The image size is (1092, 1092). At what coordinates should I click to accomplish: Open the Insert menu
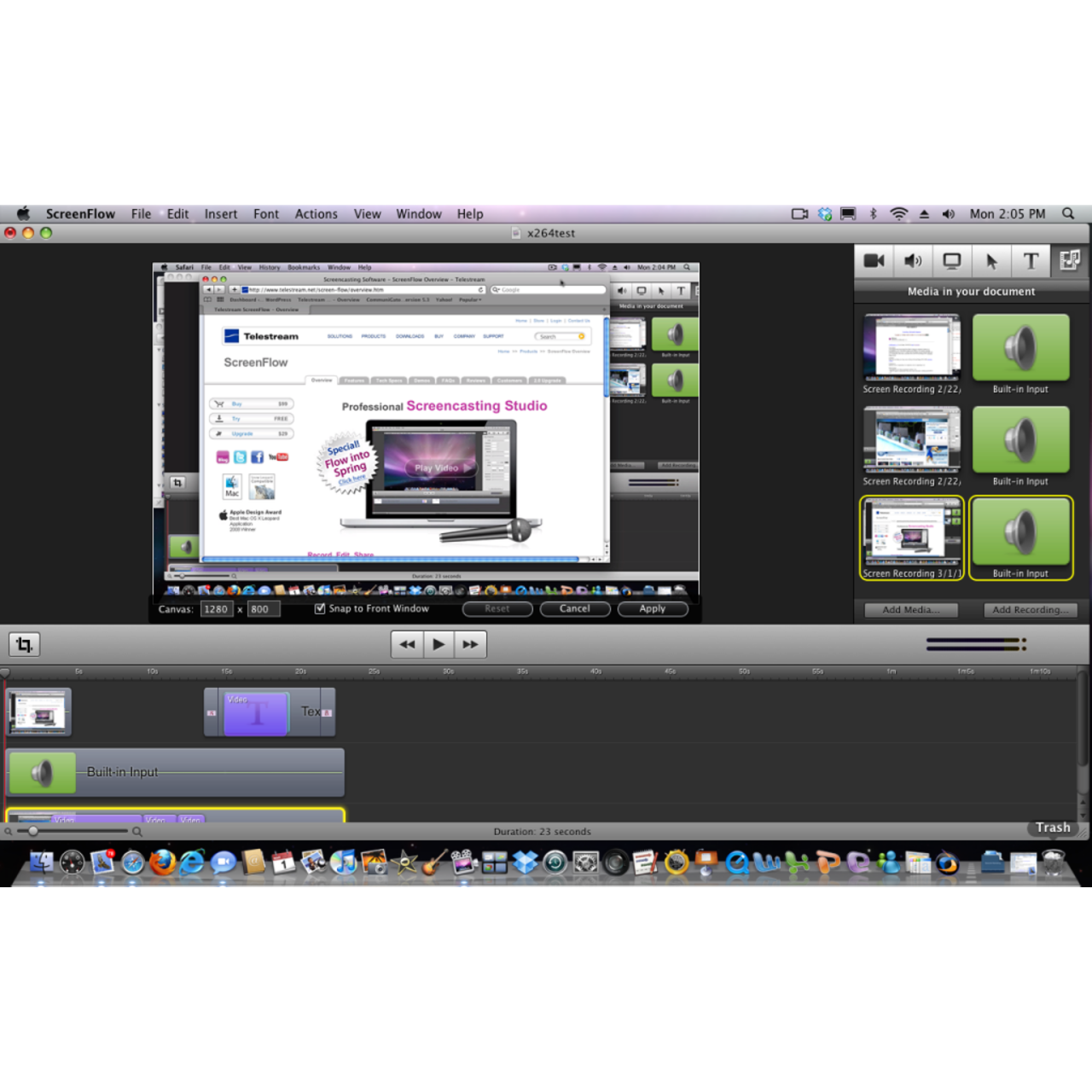(x=220, y=214)
